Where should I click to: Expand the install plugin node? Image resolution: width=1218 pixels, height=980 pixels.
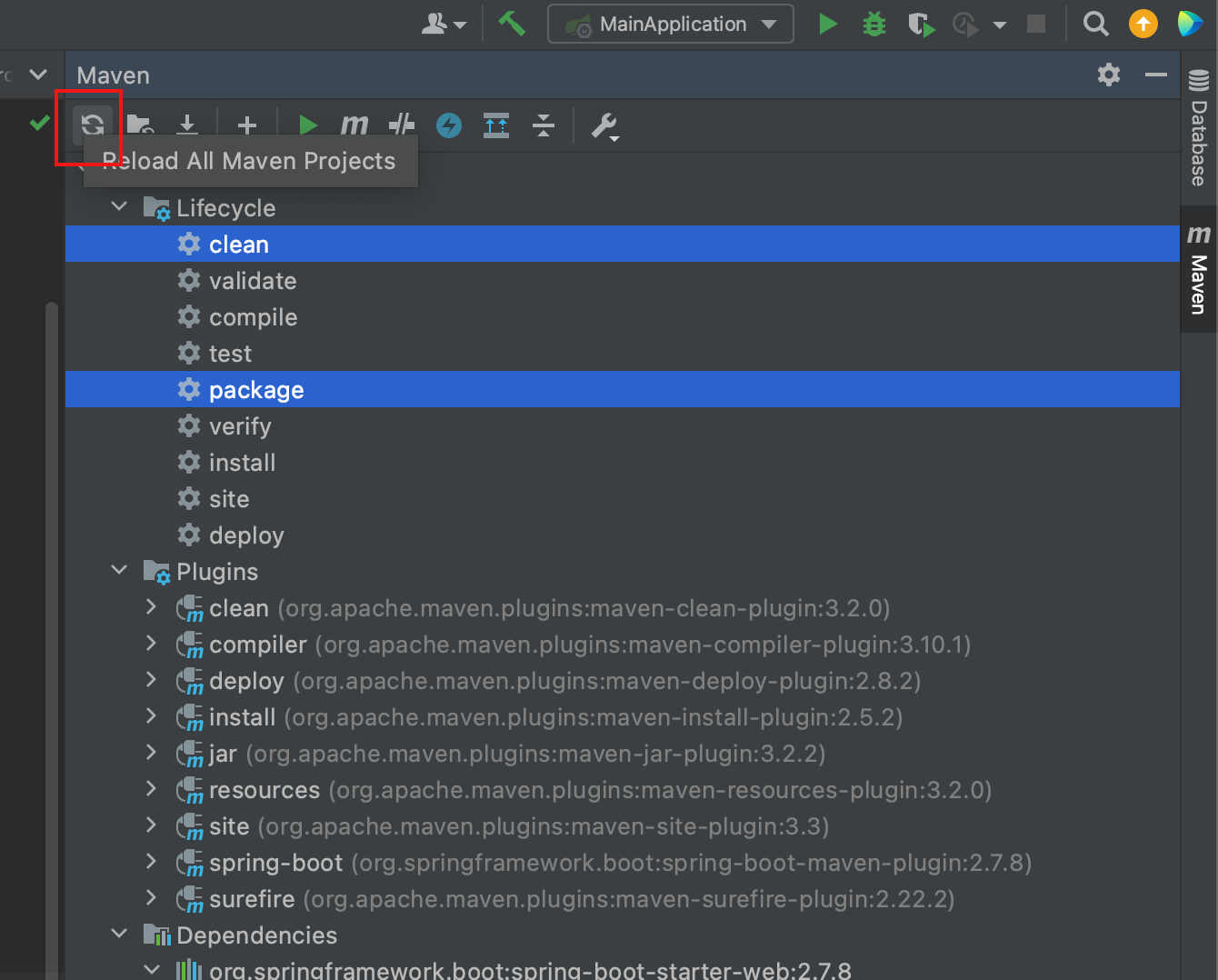(x=151, y=715)
